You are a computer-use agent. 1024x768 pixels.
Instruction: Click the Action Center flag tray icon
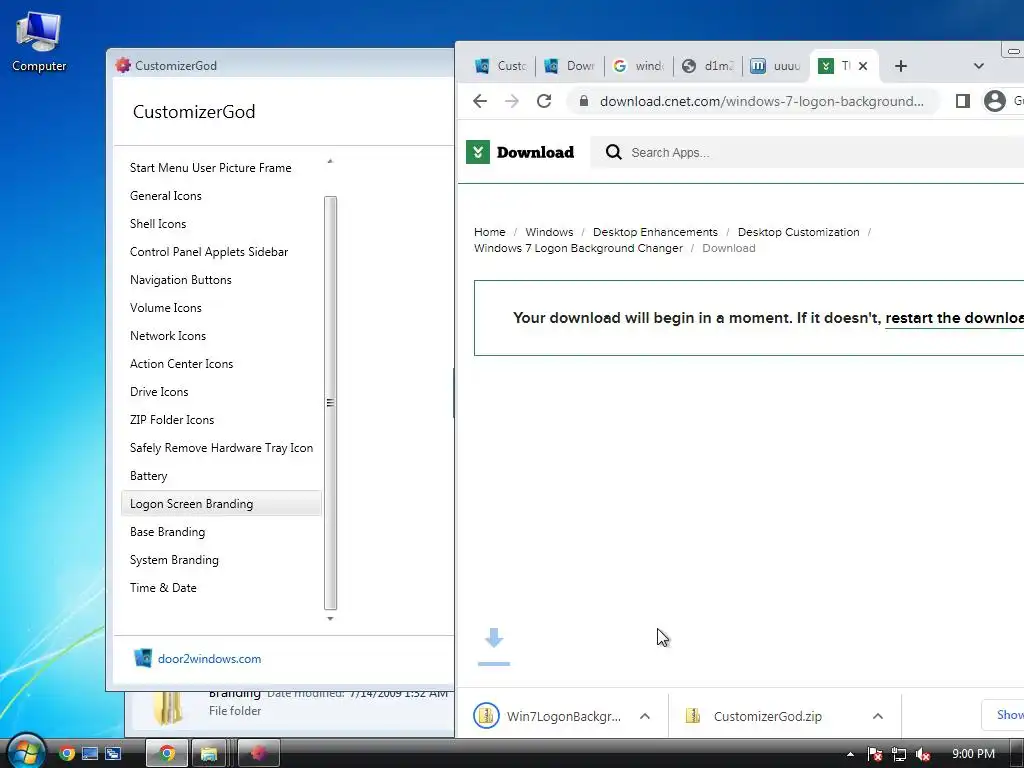pos(874,754)
